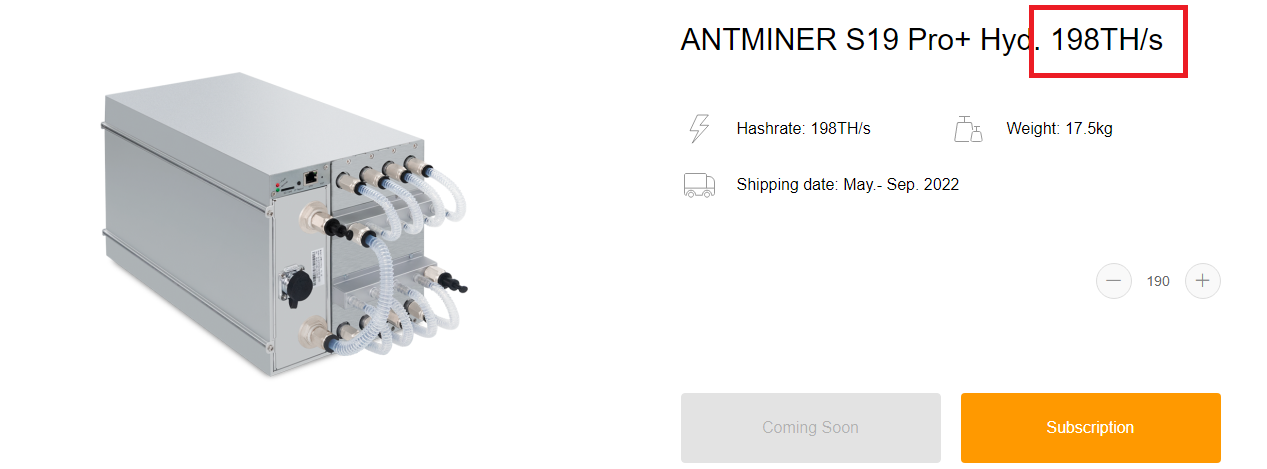
Task: Click the Shipping date: May.- Sep. 2022 text
Action: (x=848, y=184)
